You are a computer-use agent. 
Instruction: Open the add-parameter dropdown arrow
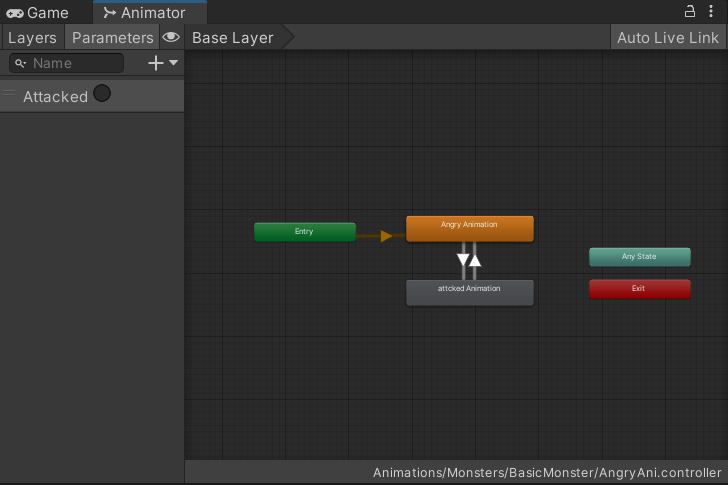click(x=174, y=62)
